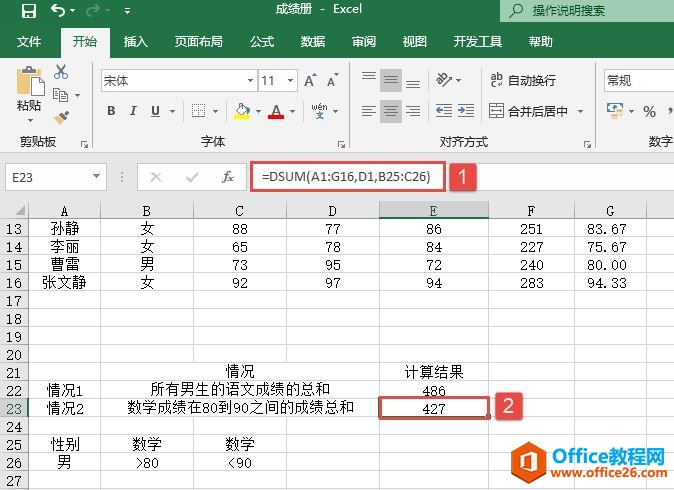The image size is (674, 490).
Task: Click the Borders icon
Action: click(198, 111)
